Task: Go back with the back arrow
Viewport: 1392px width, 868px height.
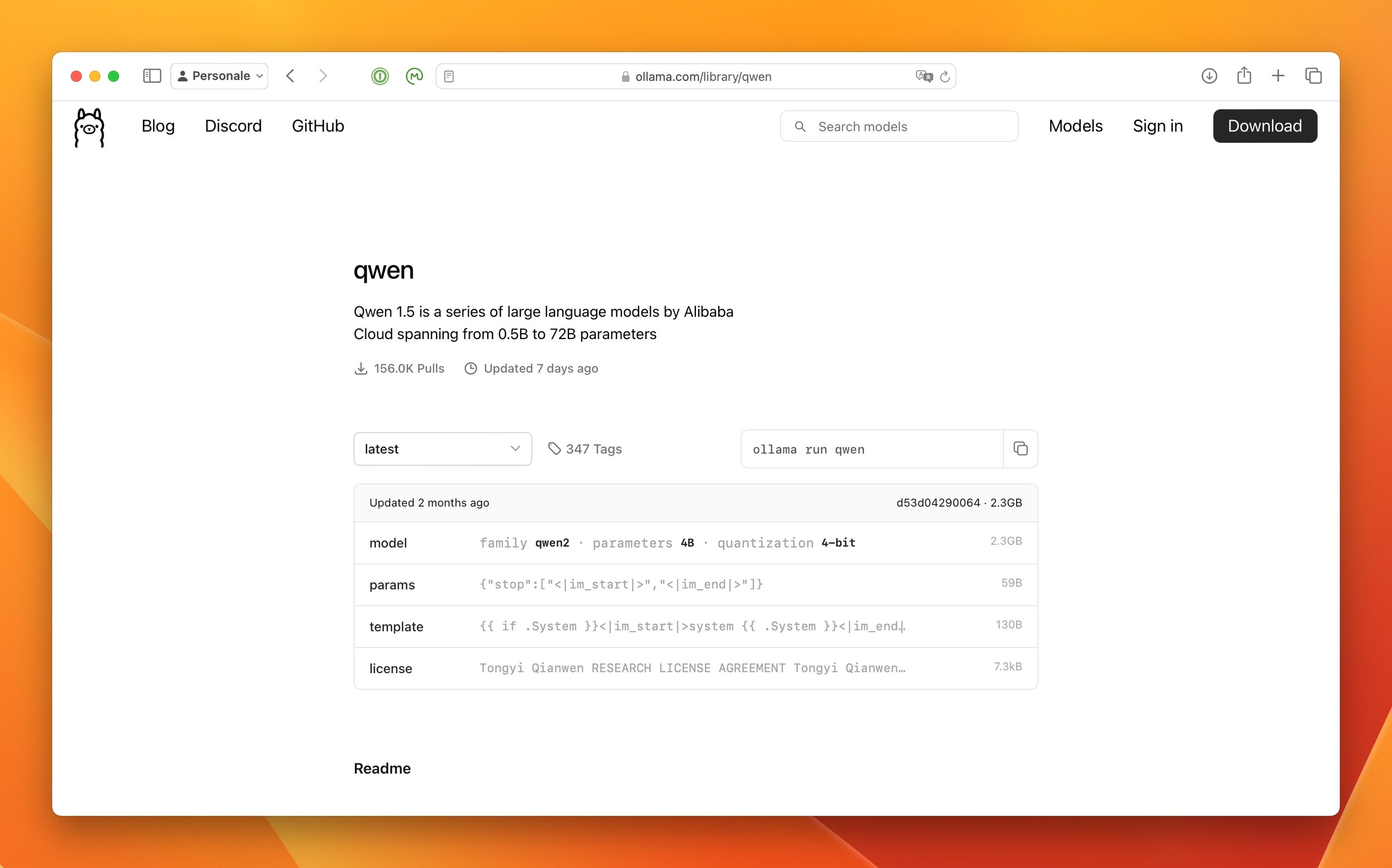Action: [x=291, y=76]
